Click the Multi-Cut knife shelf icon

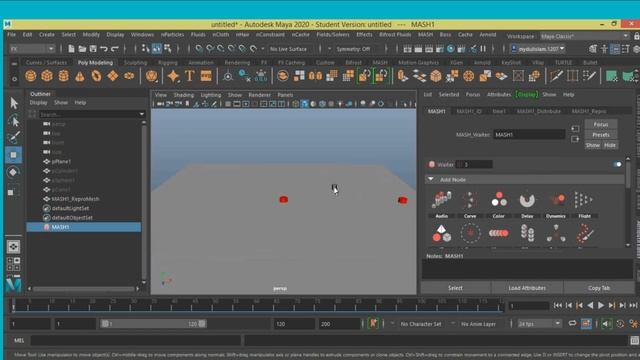pyautogui.click(x=556, y=76)
